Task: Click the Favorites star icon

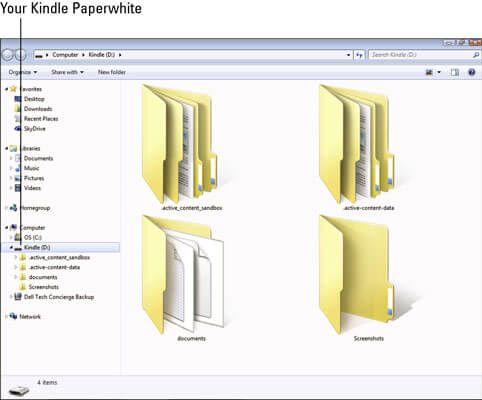Action: point(13,89)
